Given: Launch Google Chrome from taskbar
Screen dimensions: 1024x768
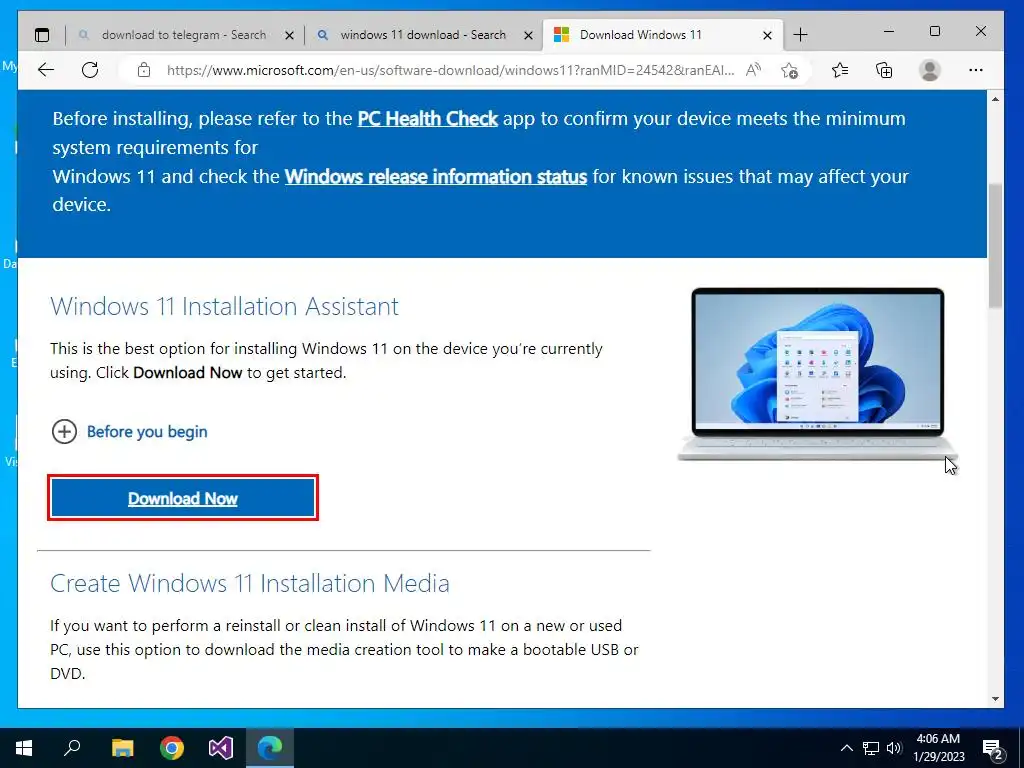Looking at the screenshot, I should (x=172, y=748).
